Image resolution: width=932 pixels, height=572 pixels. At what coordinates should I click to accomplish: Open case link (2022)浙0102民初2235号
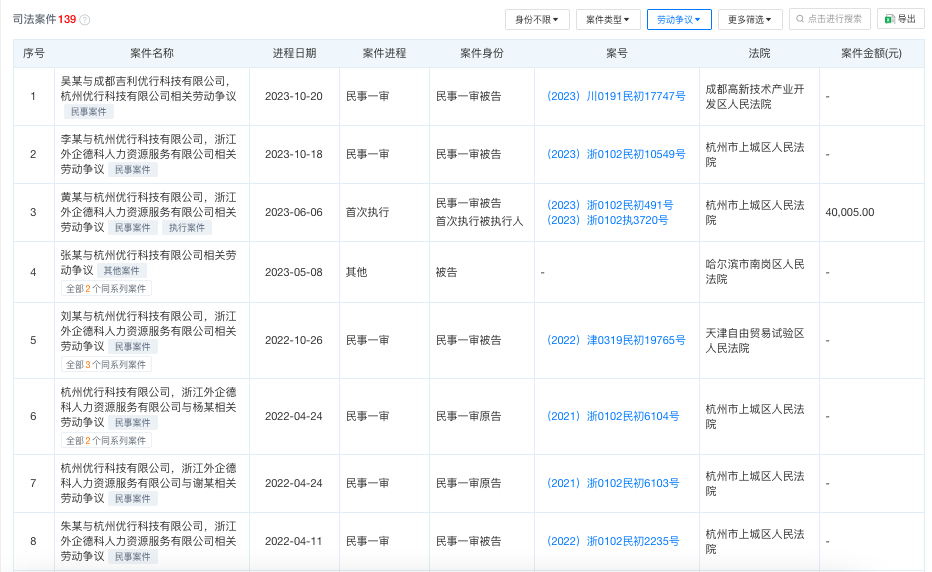[x=613, y=541]
